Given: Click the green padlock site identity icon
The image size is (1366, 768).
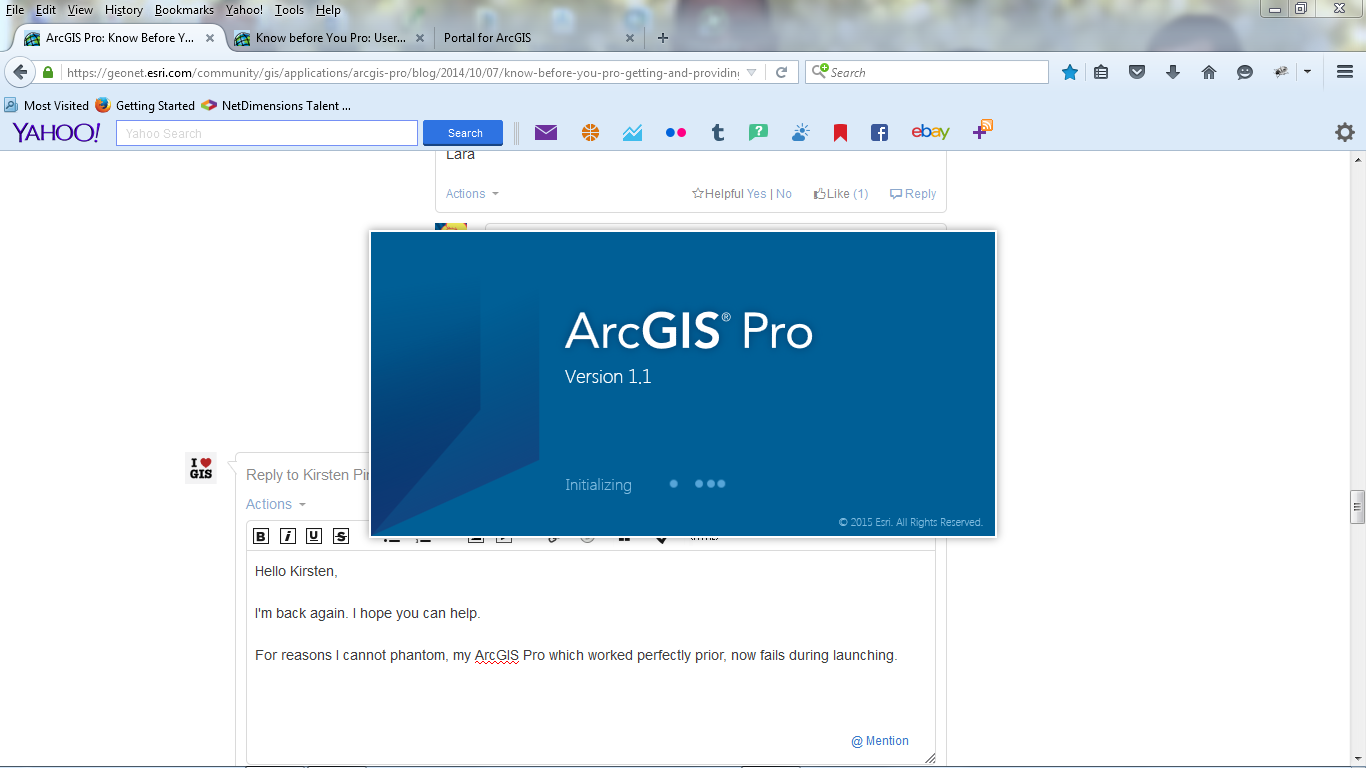Looking at the screenshot, I should [47, 72].
